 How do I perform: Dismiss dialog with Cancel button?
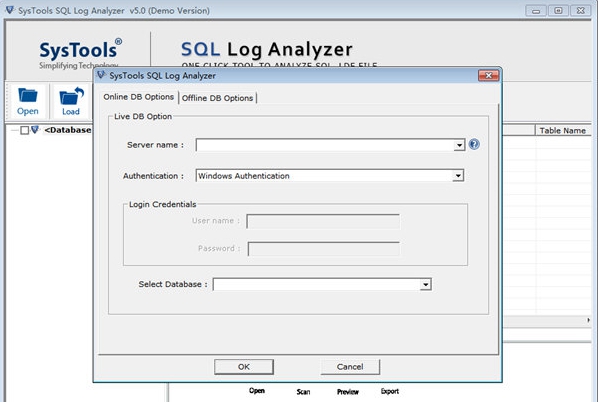pyautogui.click(x=350, y=367)
